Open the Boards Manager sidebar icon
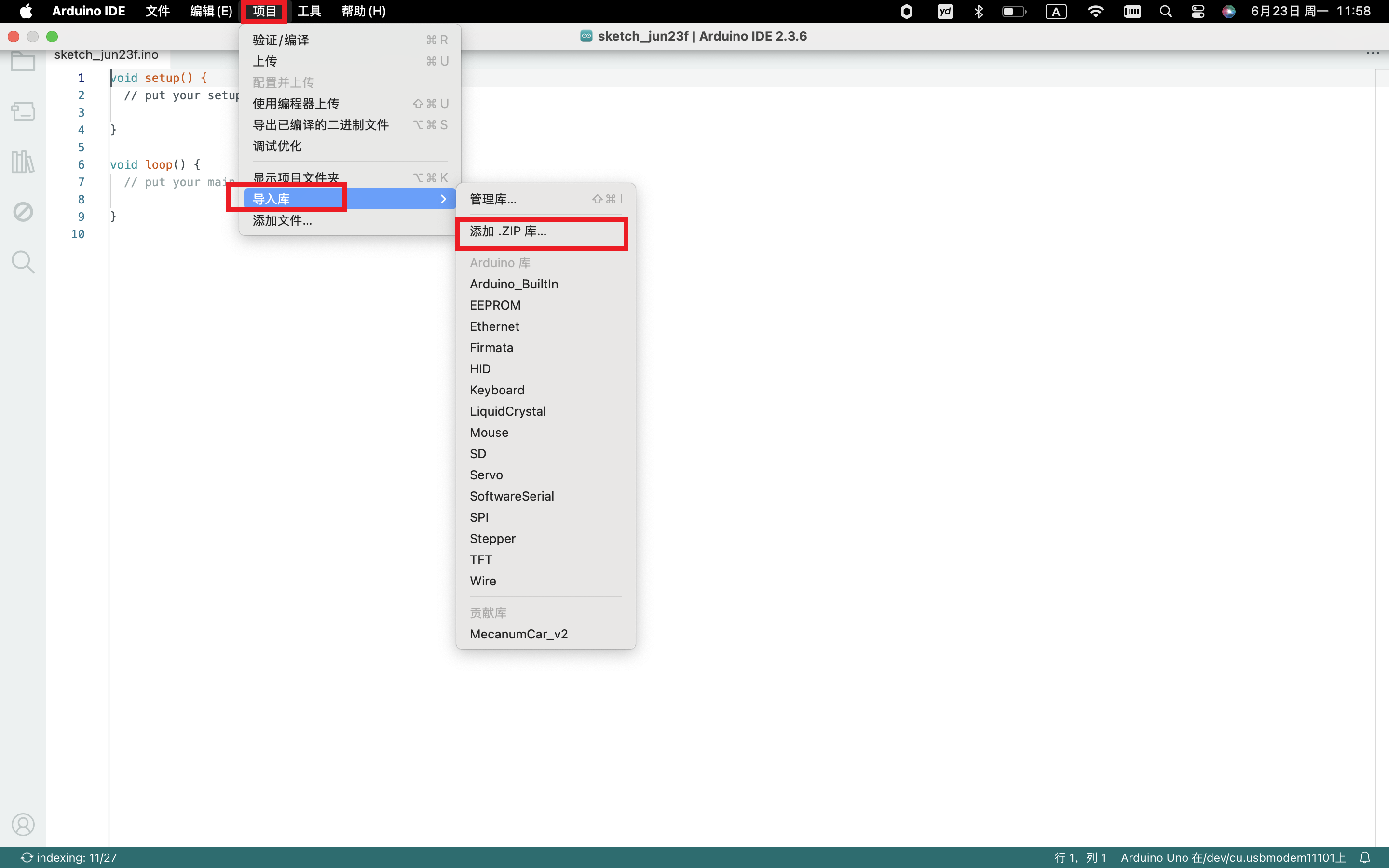This screenshot has height=868, width=1389. point(23,111)
